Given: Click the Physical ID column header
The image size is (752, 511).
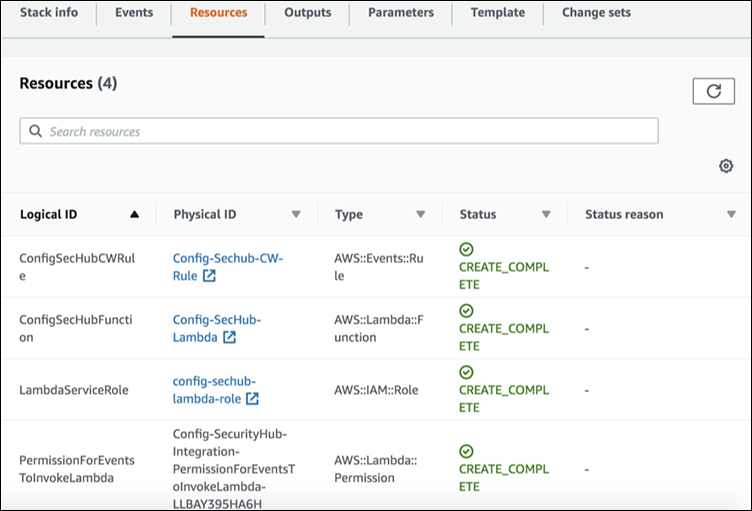Looking at the screenshot, I should 205,214.
